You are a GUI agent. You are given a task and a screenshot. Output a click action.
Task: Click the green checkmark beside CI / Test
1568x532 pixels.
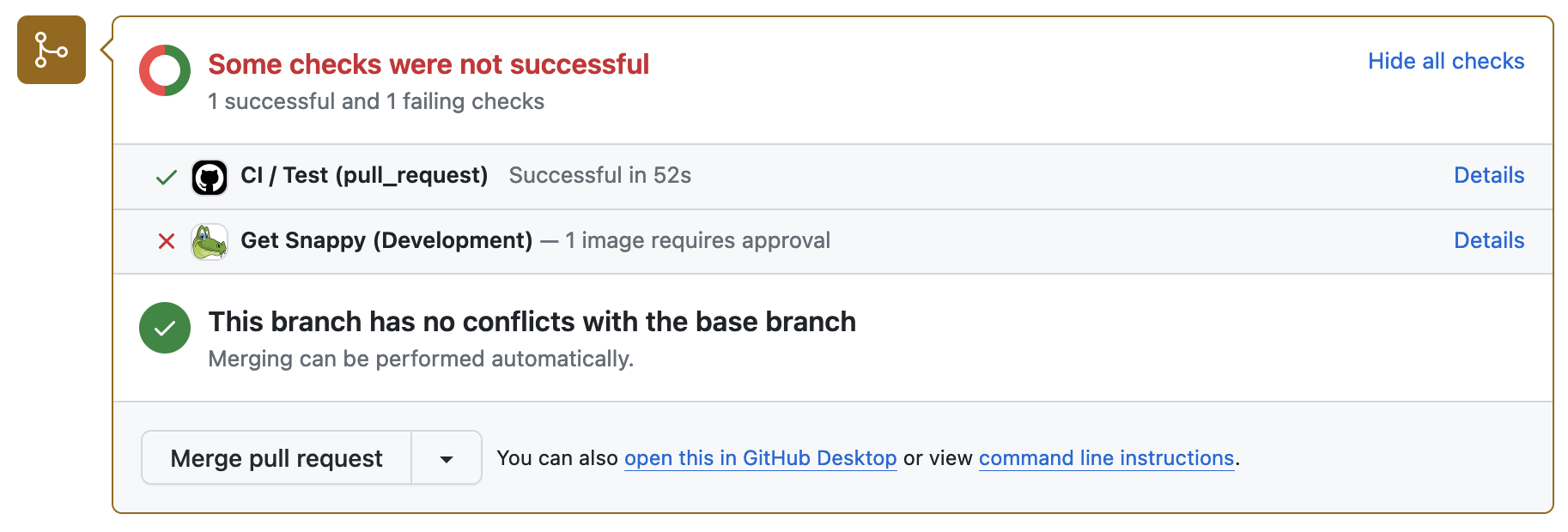(x=167, y=178)
